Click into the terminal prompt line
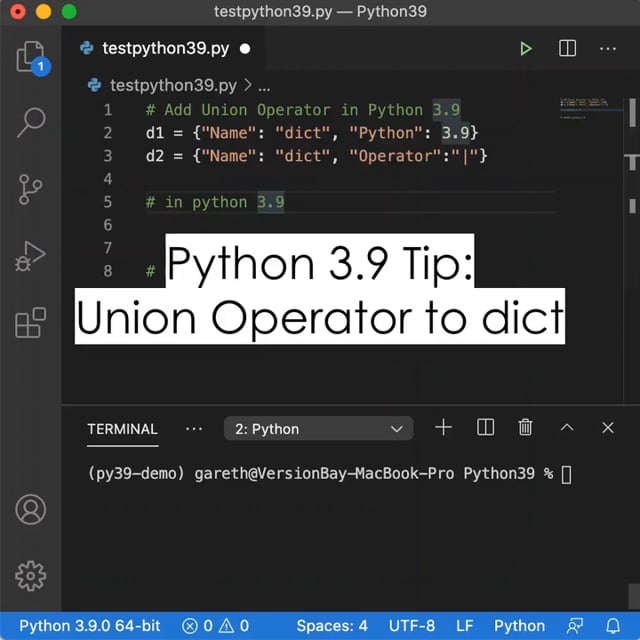The width and height of the screenshot is (640, 640). click(330, 474)
